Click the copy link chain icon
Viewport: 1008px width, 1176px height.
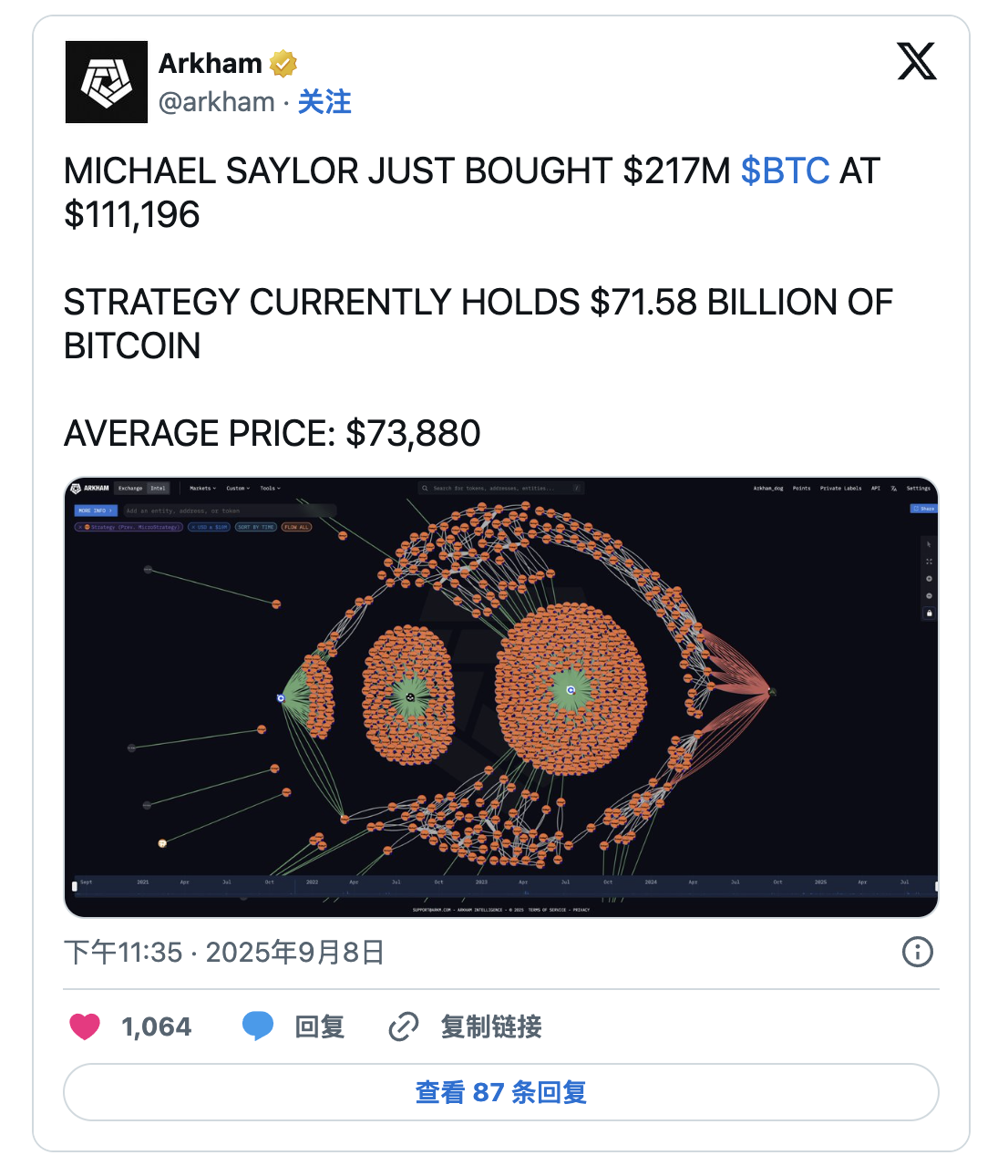coord(403,1026)
